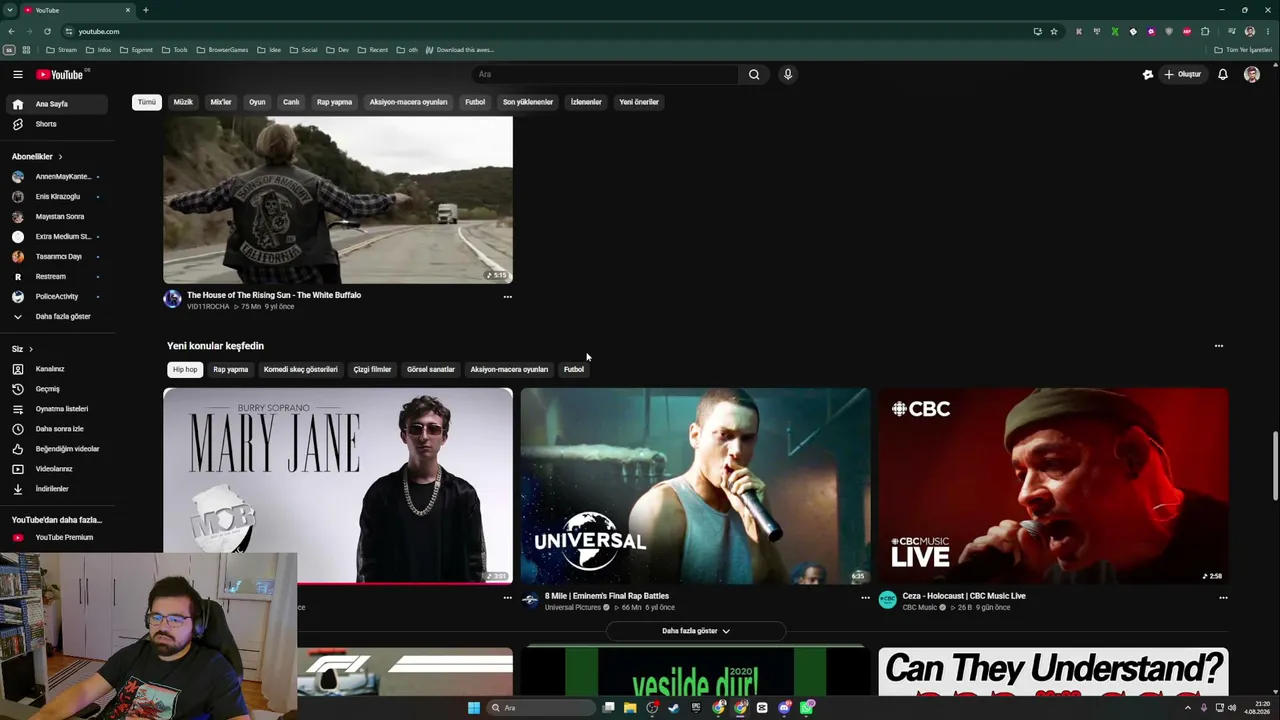The width and height of the screenshot is (1280, 720).
Task: Select the Müzik filter chip
Action: pyautogui.click(x=183, y=102)
